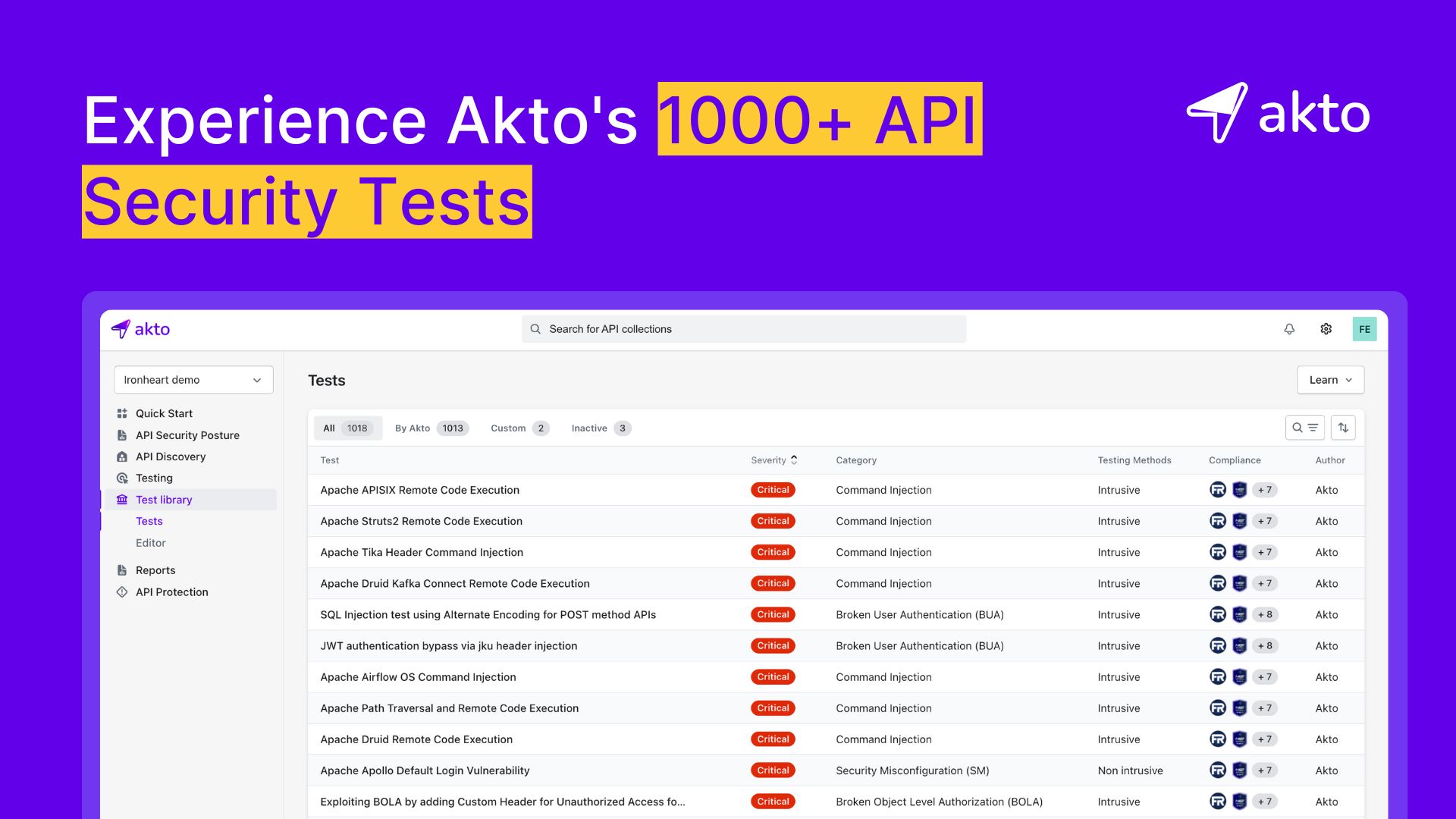Click the Compliance column header
1456x819 pixels.
point(1235,460)
